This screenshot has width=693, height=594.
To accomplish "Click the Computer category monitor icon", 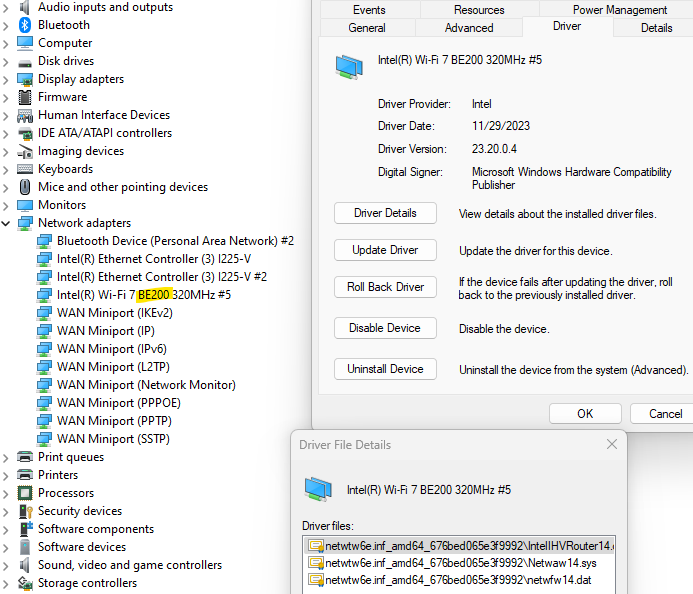I will pos(25,43).
